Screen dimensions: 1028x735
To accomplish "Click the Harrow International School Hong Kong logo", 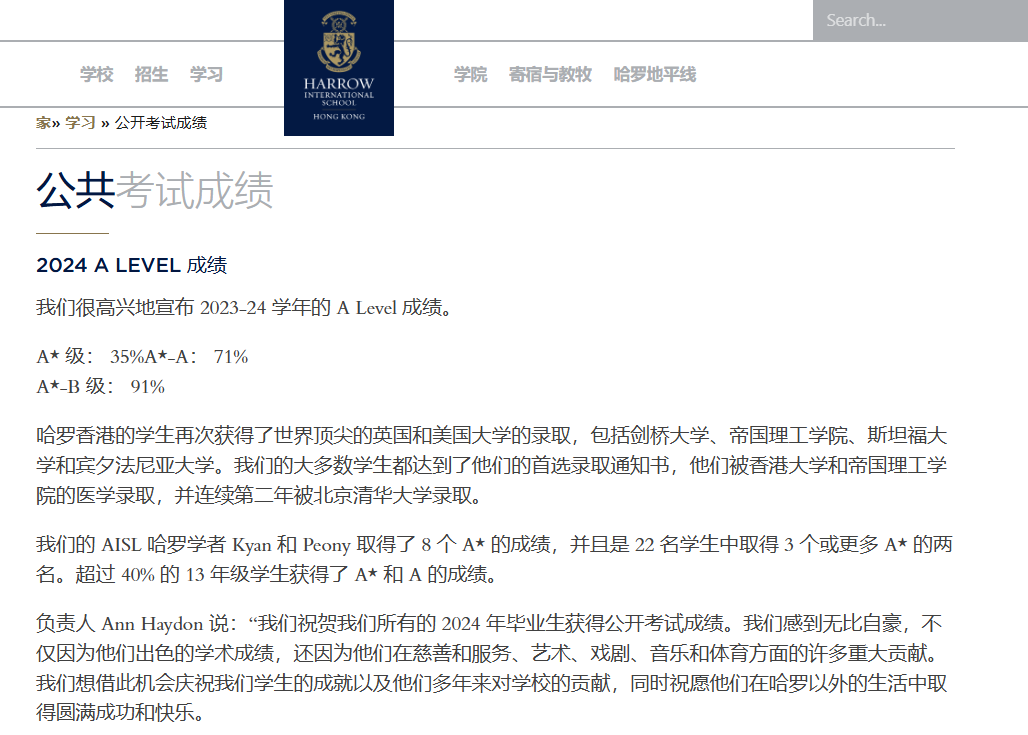I will click(339, 68).
